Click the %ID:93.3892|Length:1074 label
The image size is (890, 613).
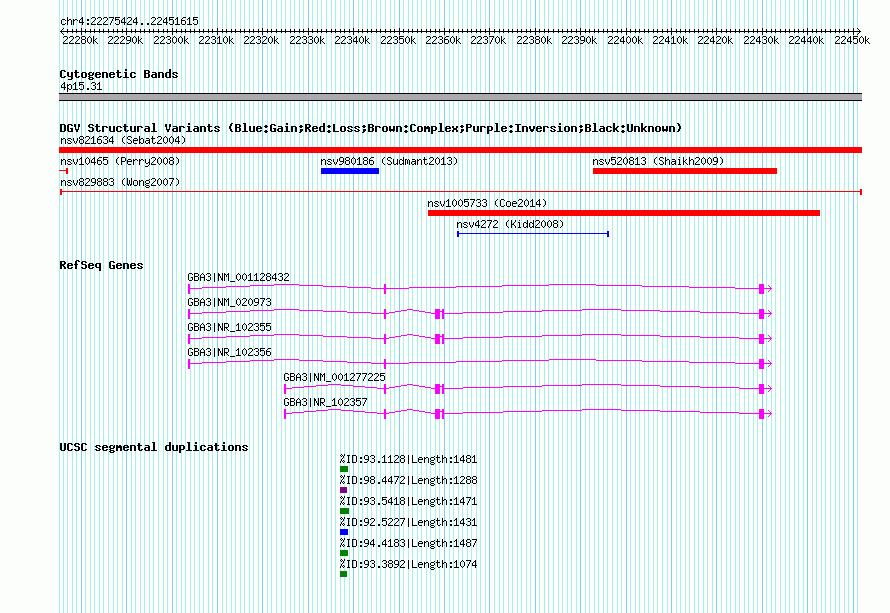409,564
